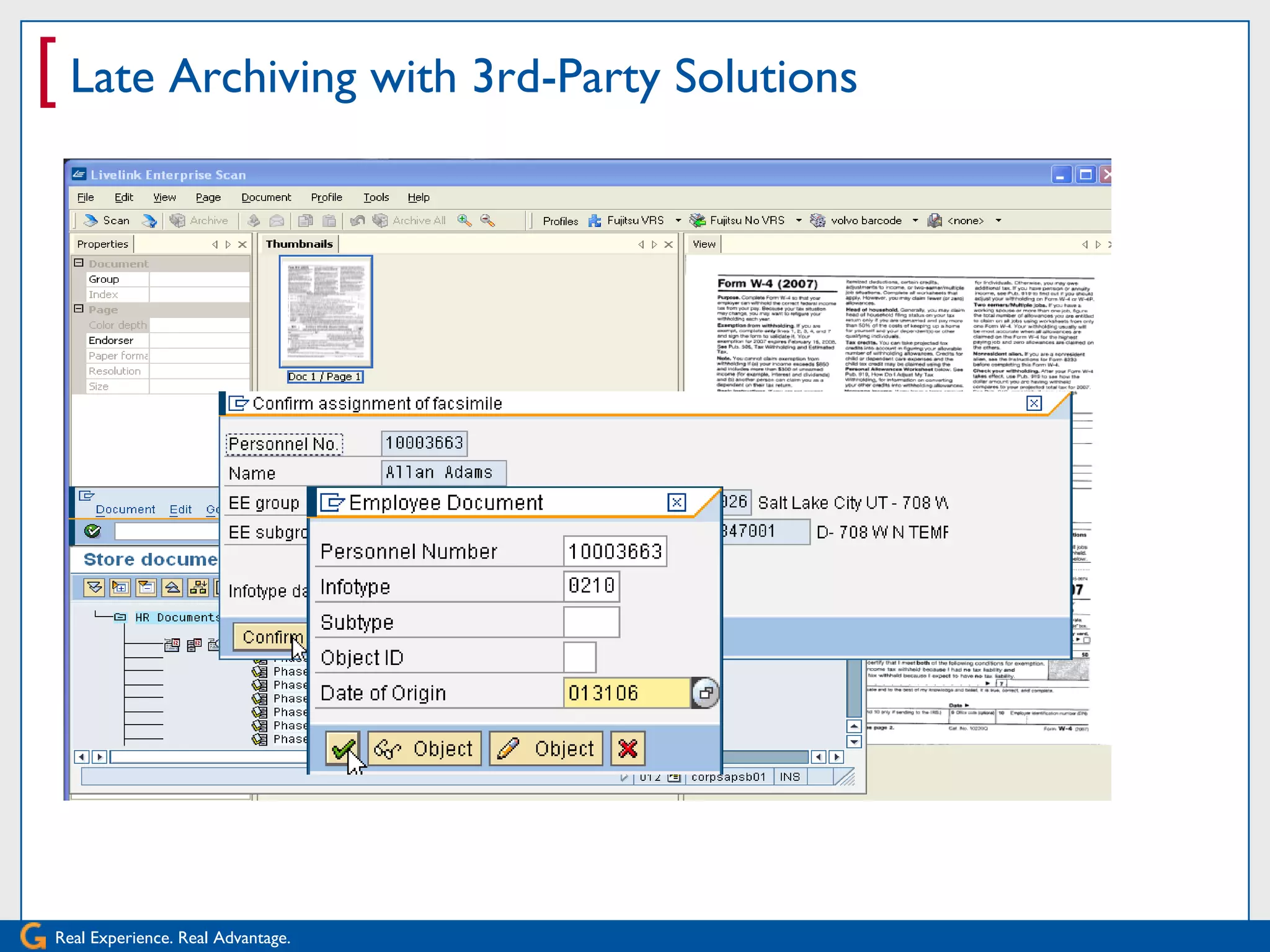Collapse the Document property group
This screenshot has width=1270, height=952.
[x=79, y=263]
